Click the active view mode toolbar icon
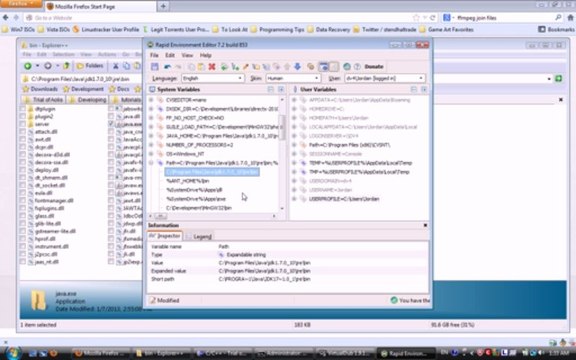The width and height of the screenshot is (576, 360). click(324, 66)
